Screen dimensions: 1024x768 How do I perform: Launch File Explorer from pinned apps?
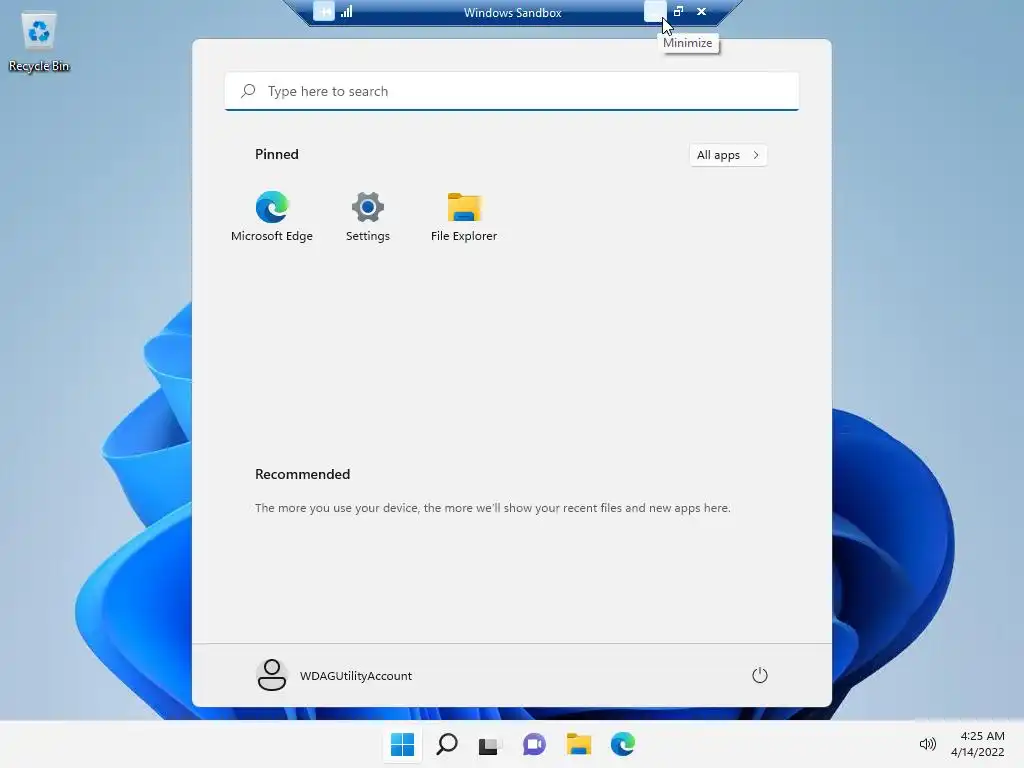coord(464,217)
